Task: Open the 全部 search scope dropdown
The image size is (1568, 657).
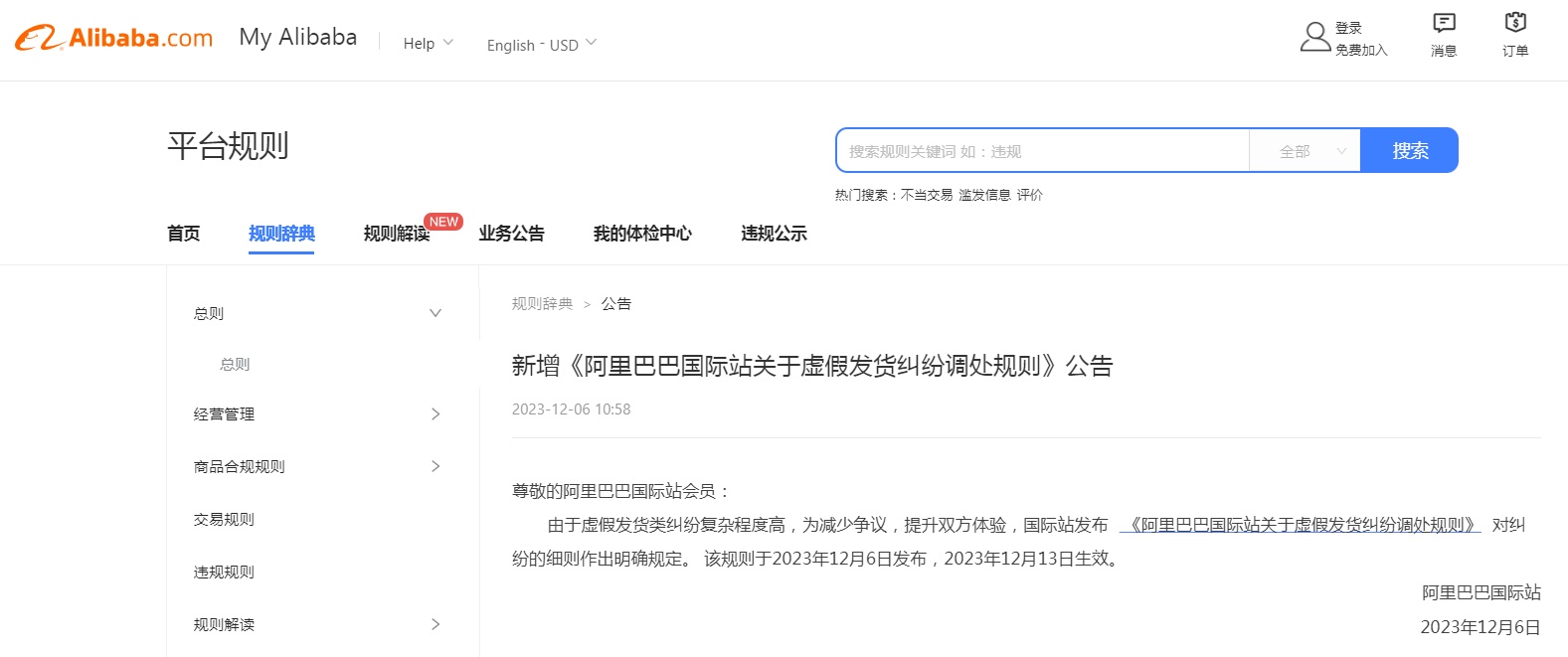Action: [x=1305, y=151]
